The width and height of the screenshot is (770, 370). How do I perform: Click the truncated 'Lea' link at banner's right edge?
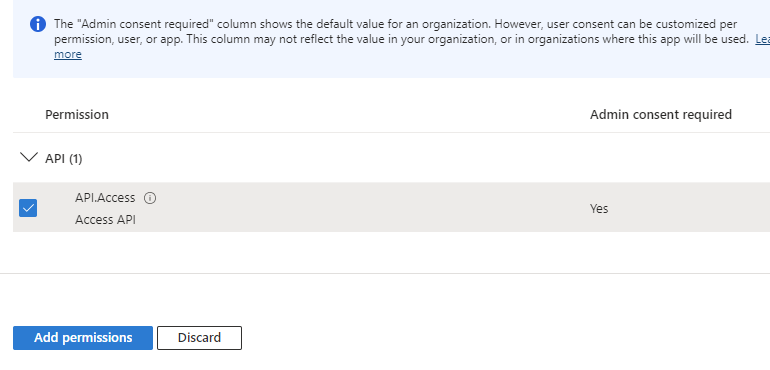point(762,39)
